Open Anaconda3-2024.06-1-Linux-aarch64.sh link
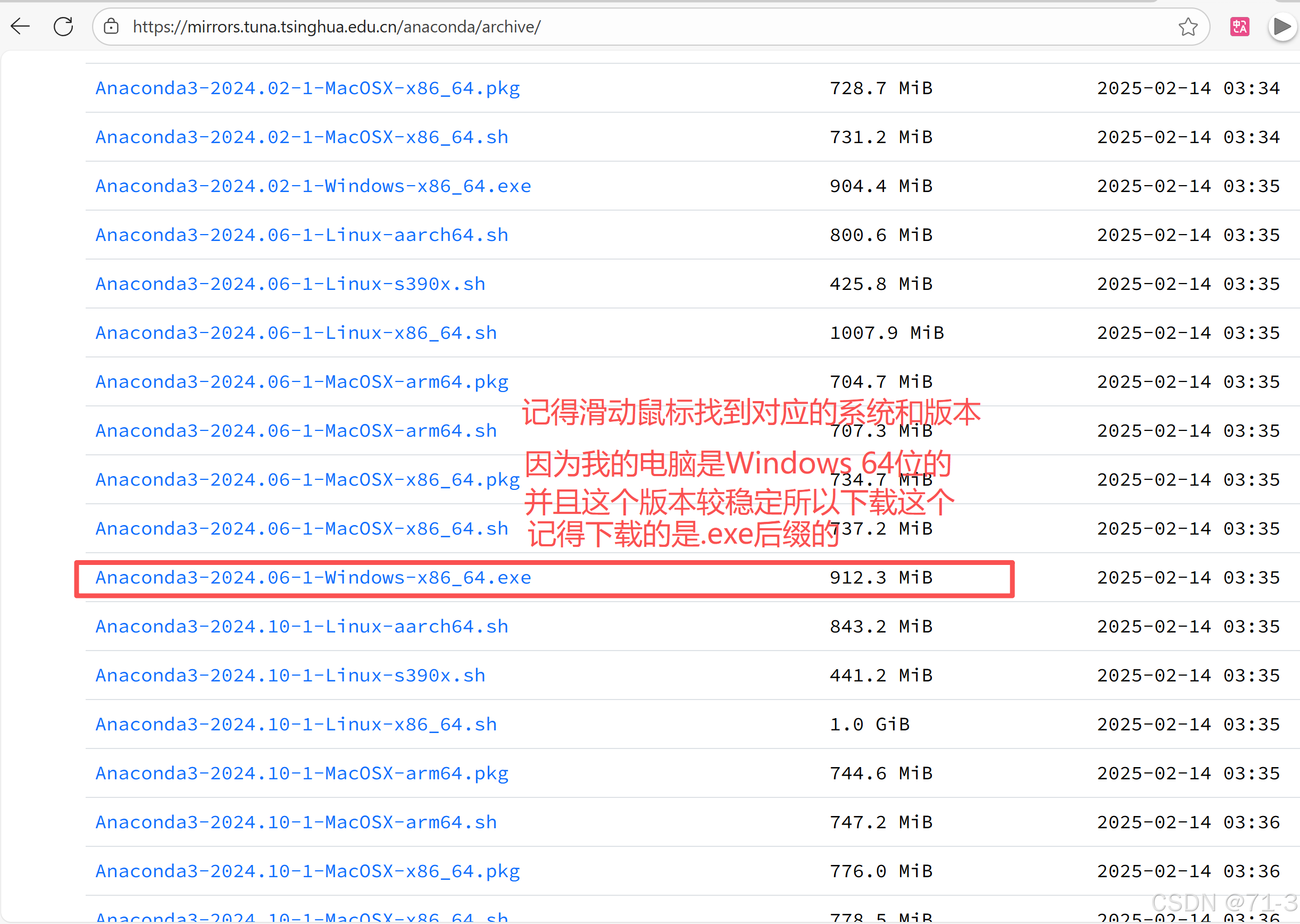The image size is (1300, 924). tap(302, 235)
